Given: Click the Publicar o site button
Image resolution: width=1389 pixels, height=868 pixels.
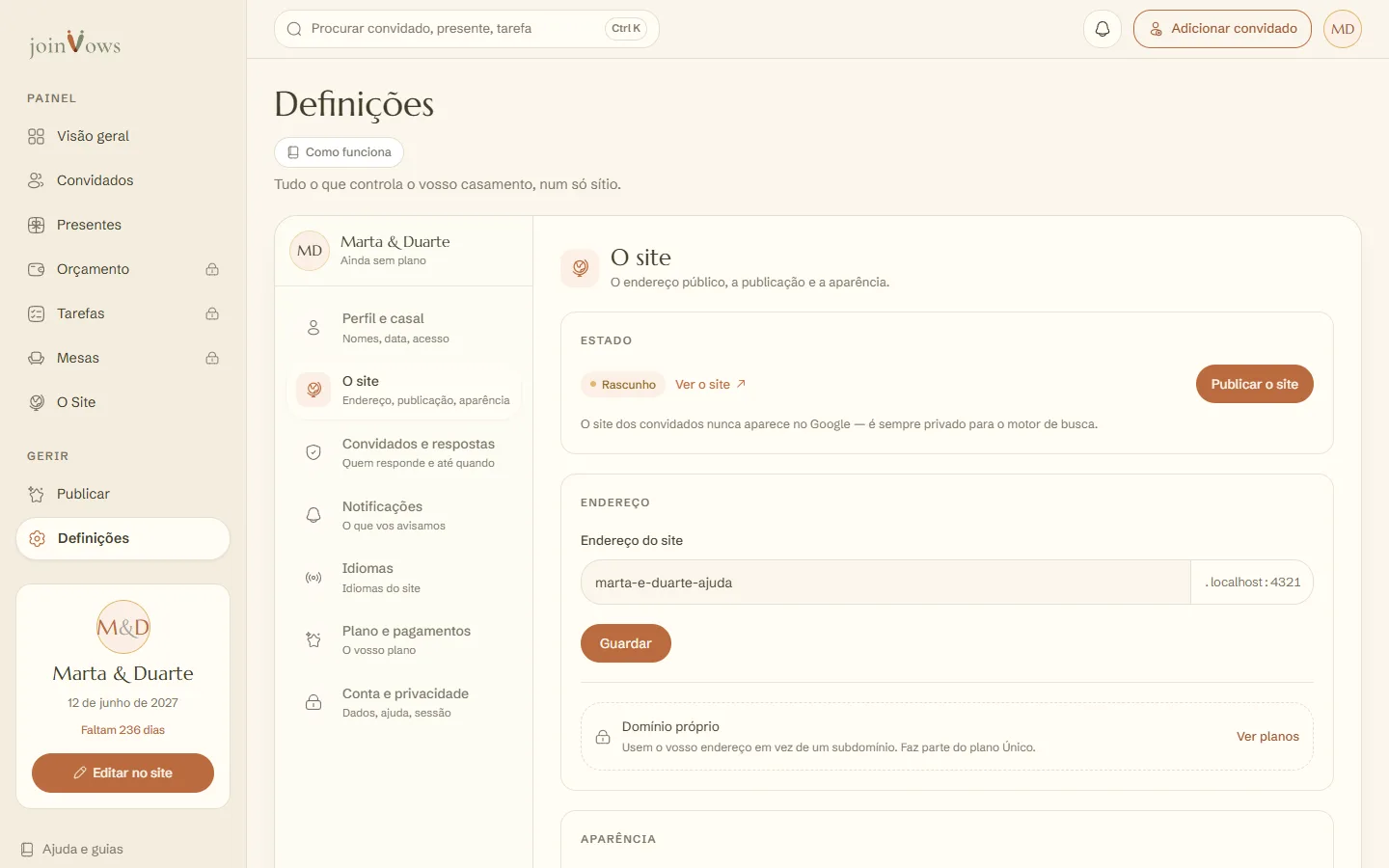Looking at the screenshot, I should pyautogui.click(x=1255, y=384).
